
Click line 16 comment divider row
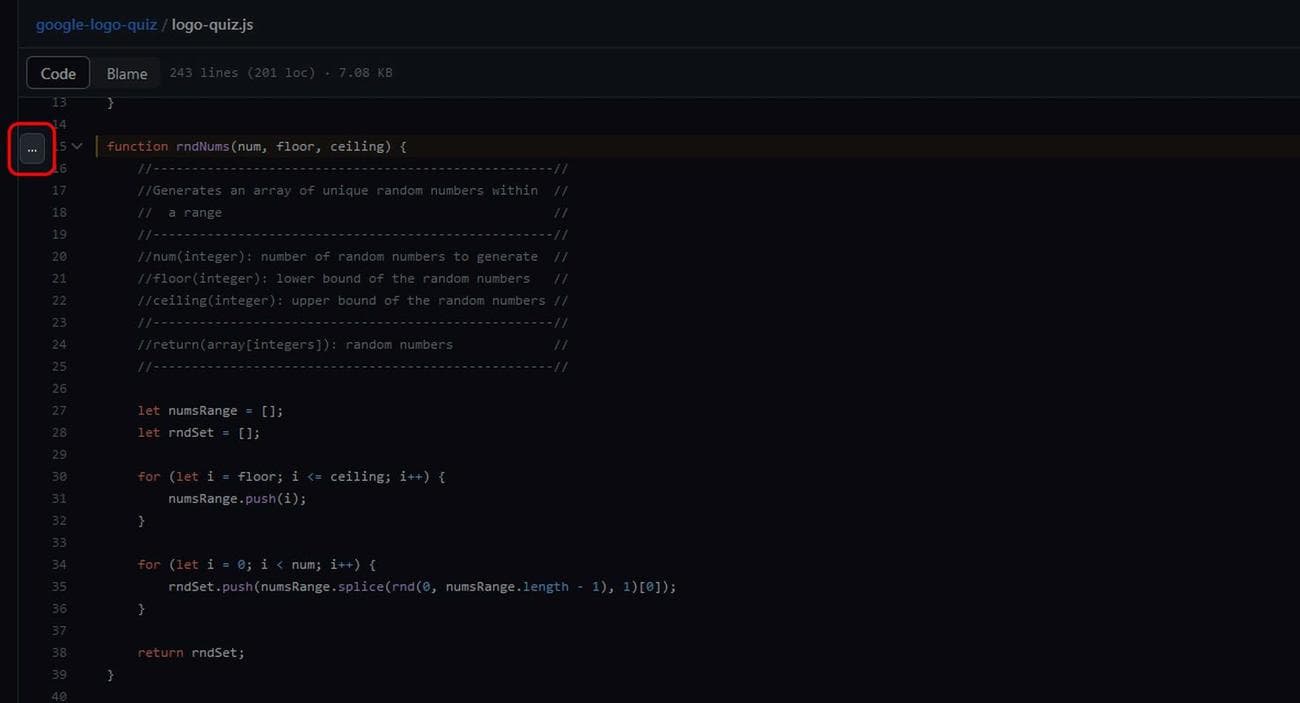(x=350, y=168)
